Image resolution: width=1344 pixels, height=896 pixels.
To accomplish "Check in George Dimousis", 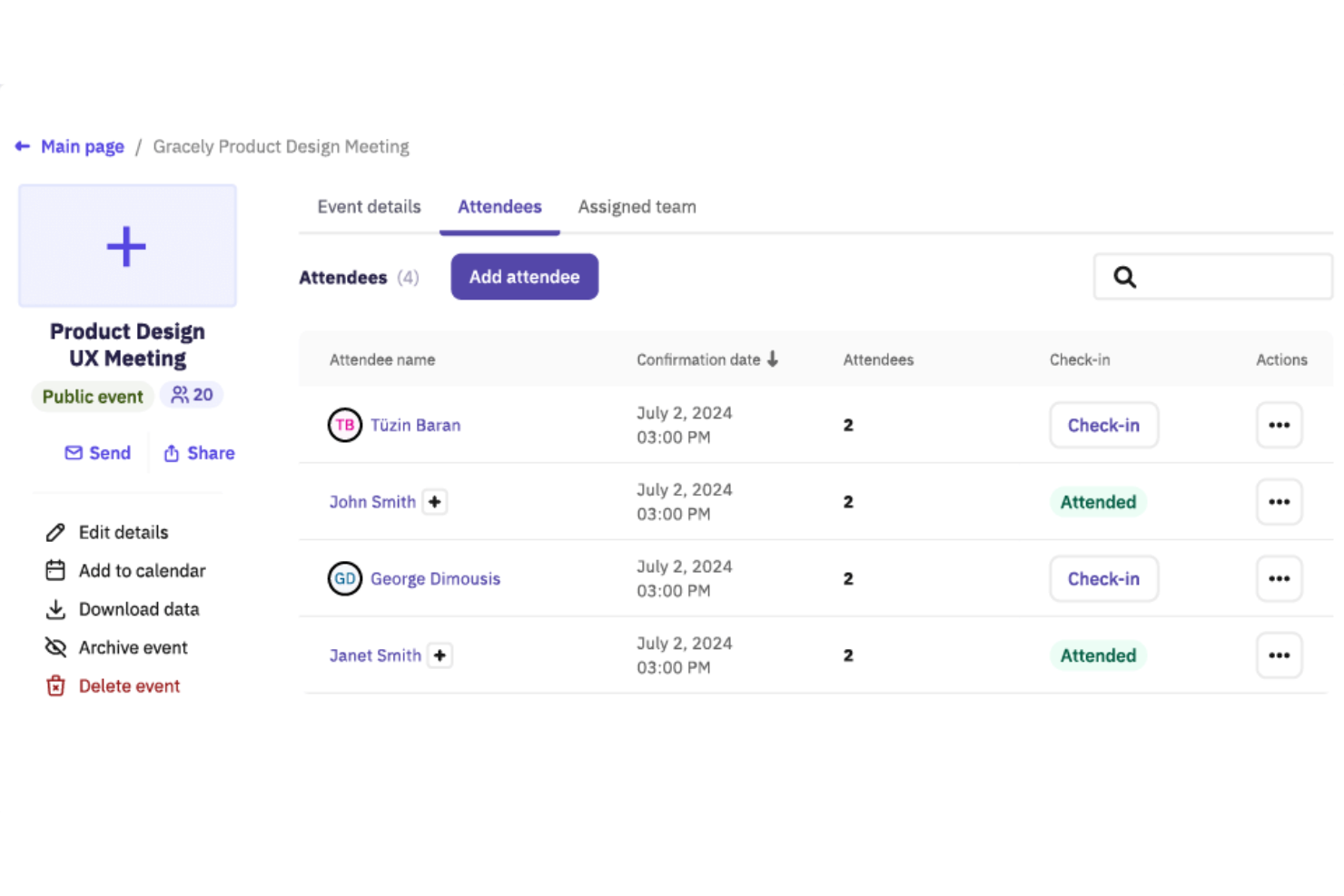I will [x=1103, y=578].
